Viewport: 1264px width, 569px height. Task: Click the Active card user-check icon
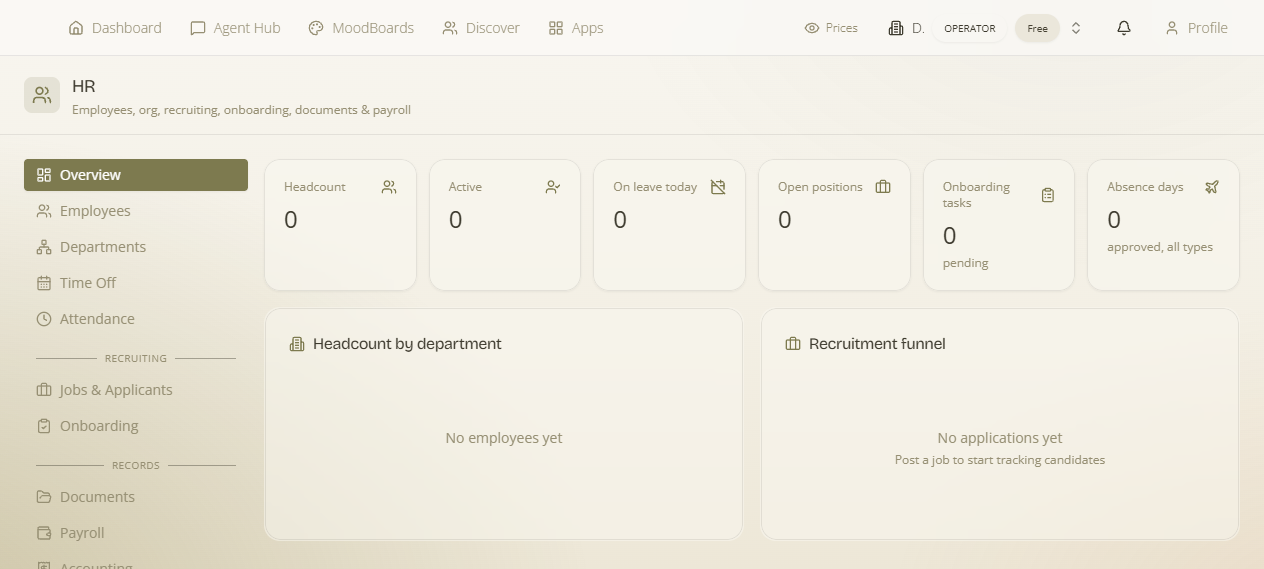[553, 187]
